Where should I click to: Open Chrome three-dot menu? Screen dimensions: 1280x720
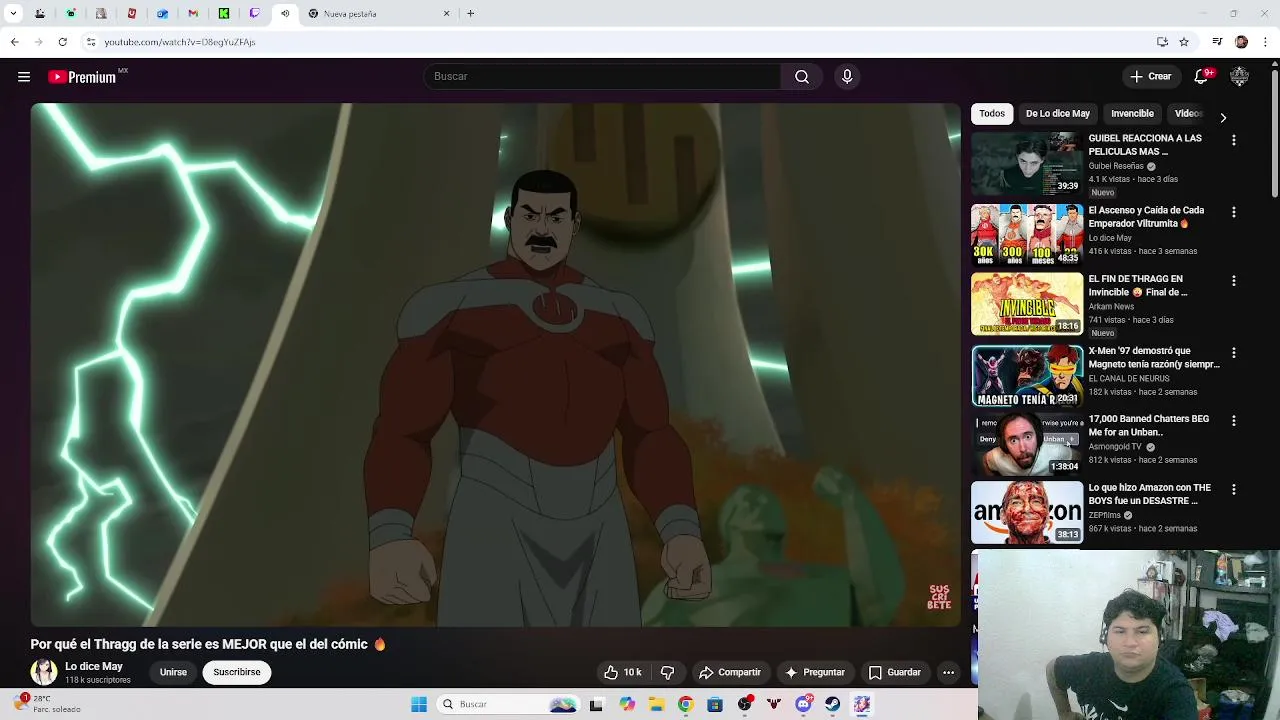click(1266, 42)
